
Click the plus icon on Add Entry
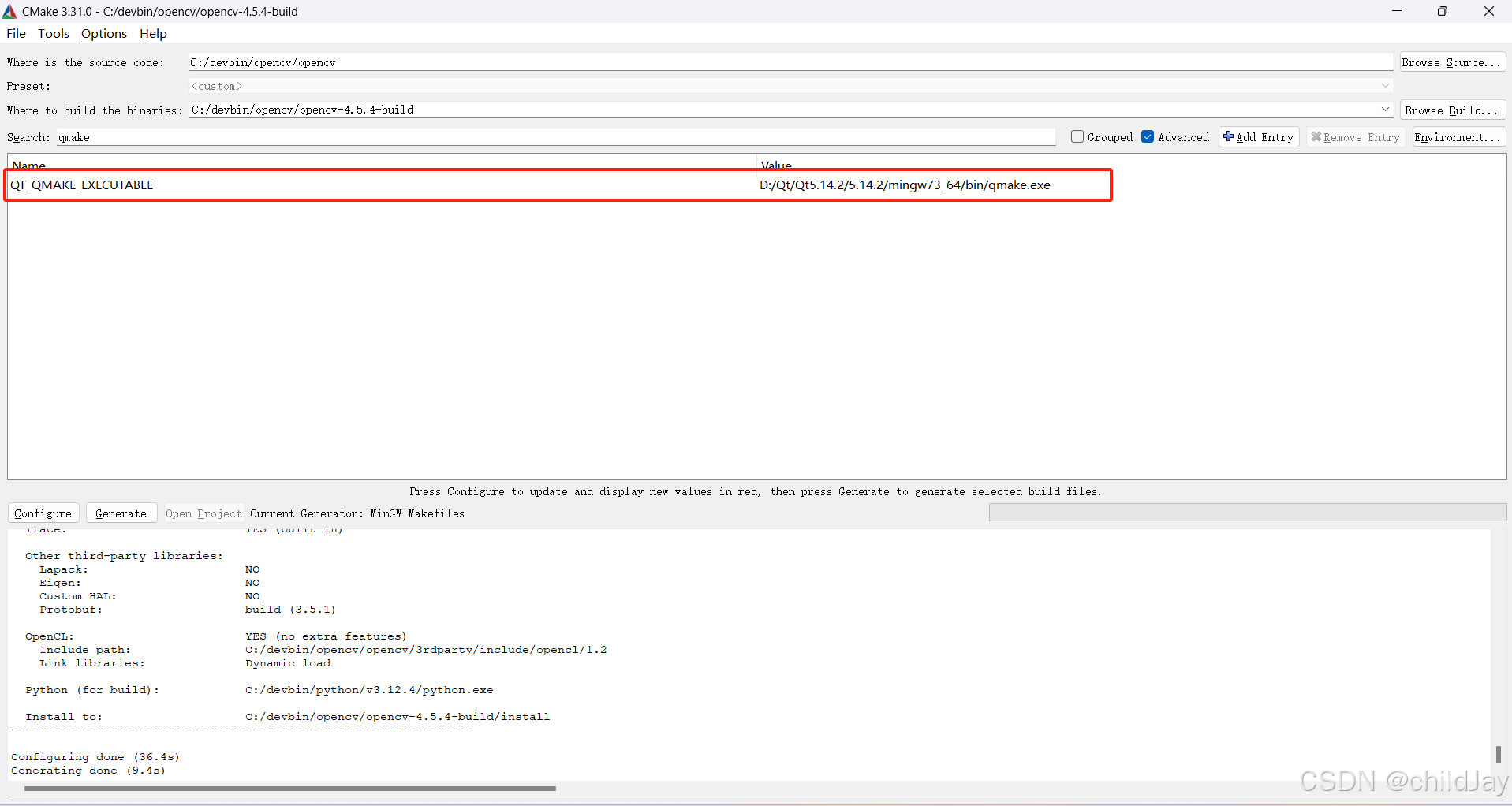(x=1228, y=136)
